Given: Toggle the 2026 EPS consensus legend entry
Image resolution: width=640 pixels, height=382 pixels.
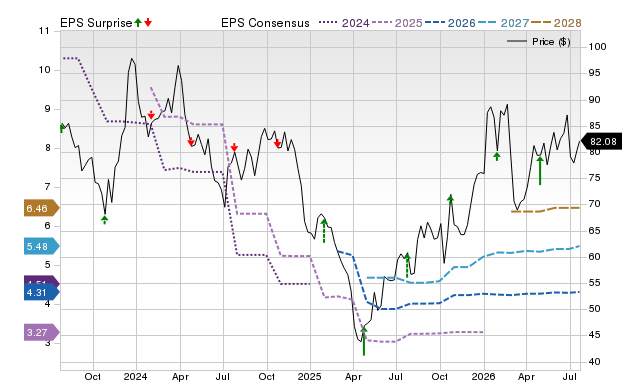Looking at the screenshot, I should pos(450,23).
